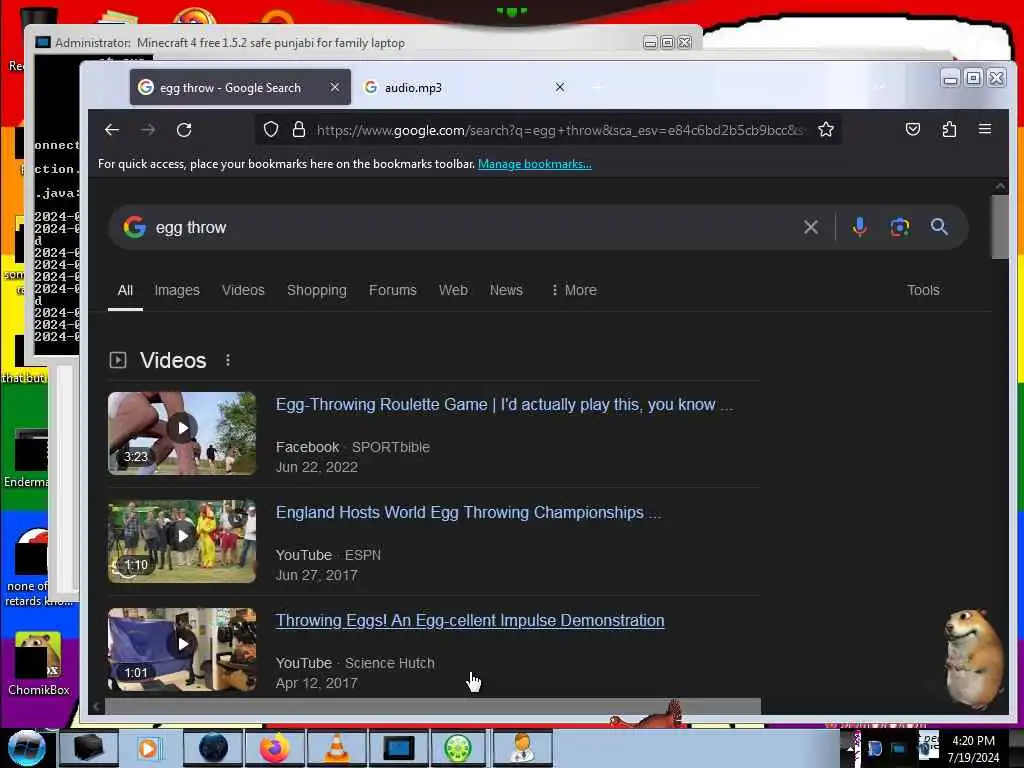The height and width of the screenshot is (768, 1024).
Task: Click the YouTube · ESPN source text
Action: [x=328, y=555]
